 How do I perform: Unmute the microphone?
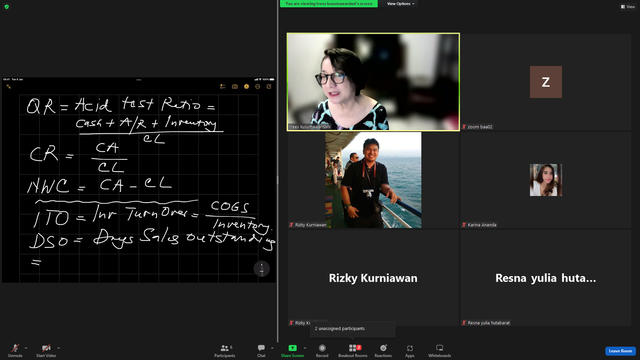click(x=15, y=350)
